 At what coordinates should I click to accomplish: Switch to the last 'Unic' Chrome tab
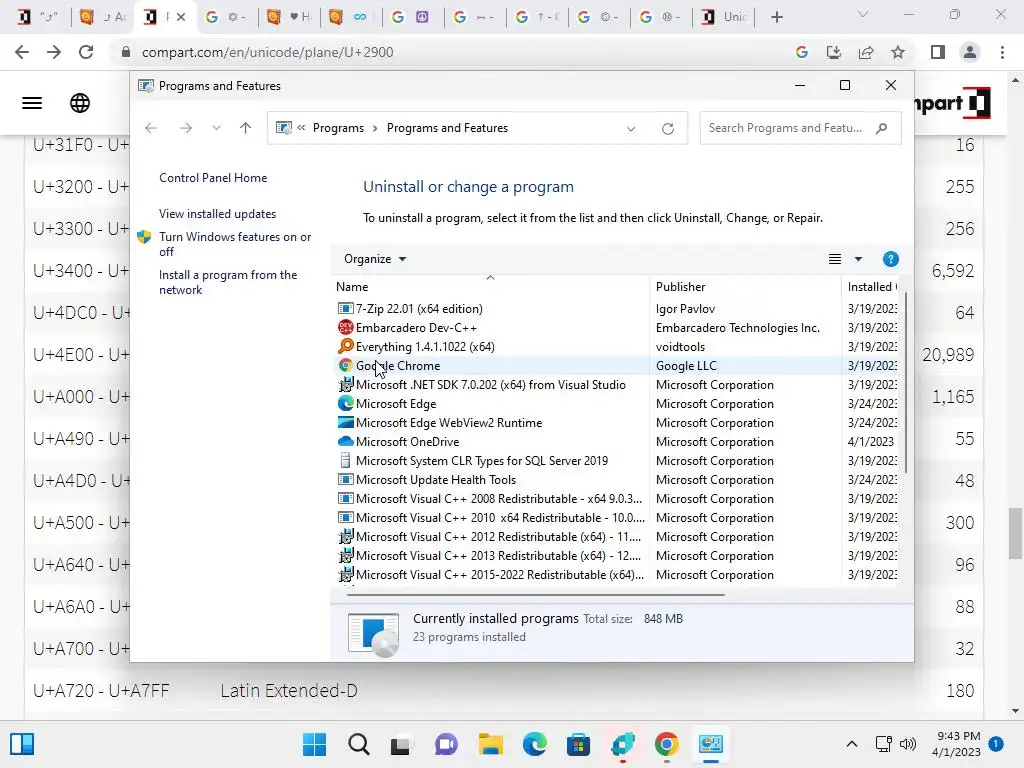tap(724, 17)
